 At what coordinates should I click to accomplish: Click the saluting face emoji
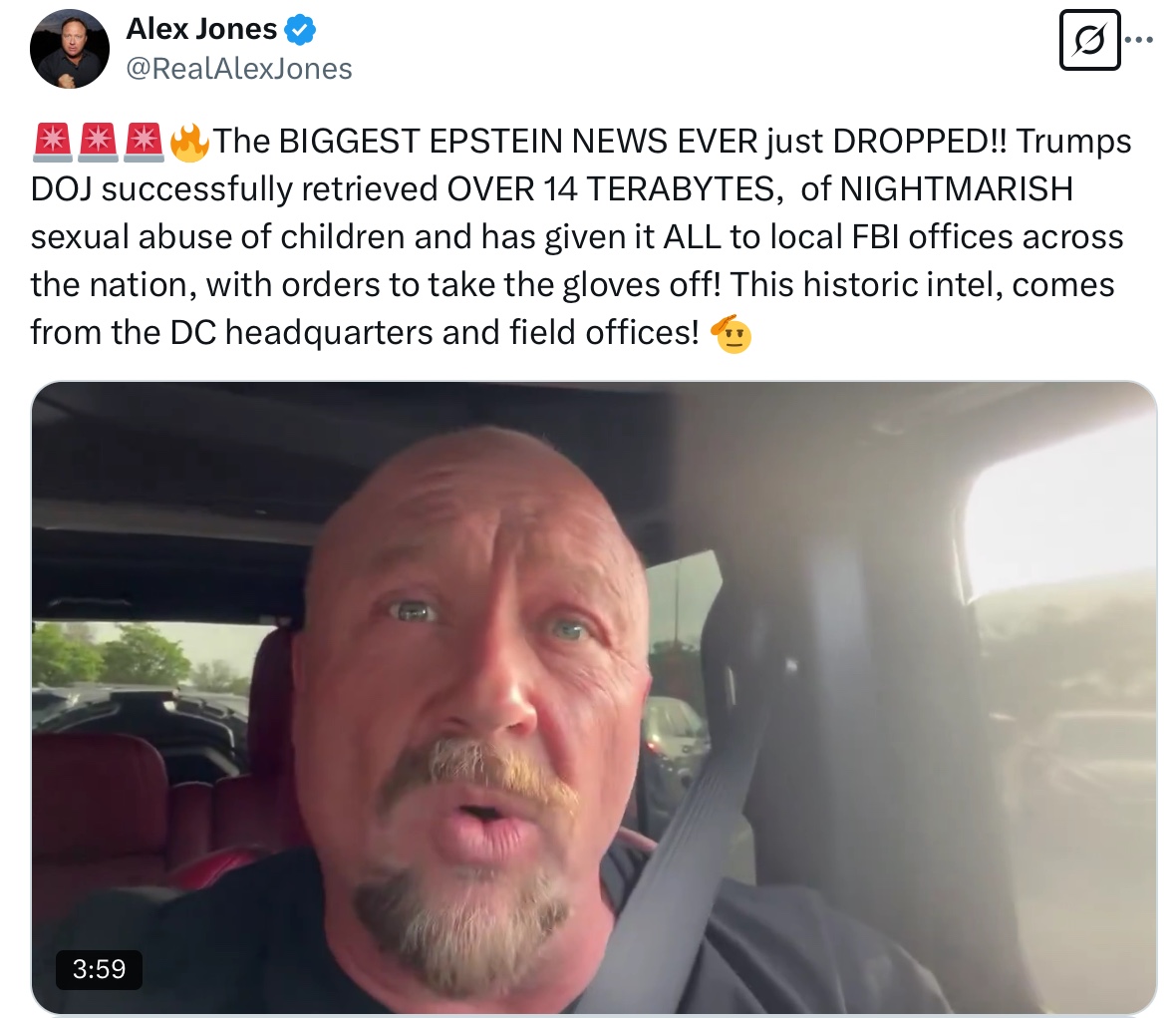pyautogui.click(x=733, y=334)
